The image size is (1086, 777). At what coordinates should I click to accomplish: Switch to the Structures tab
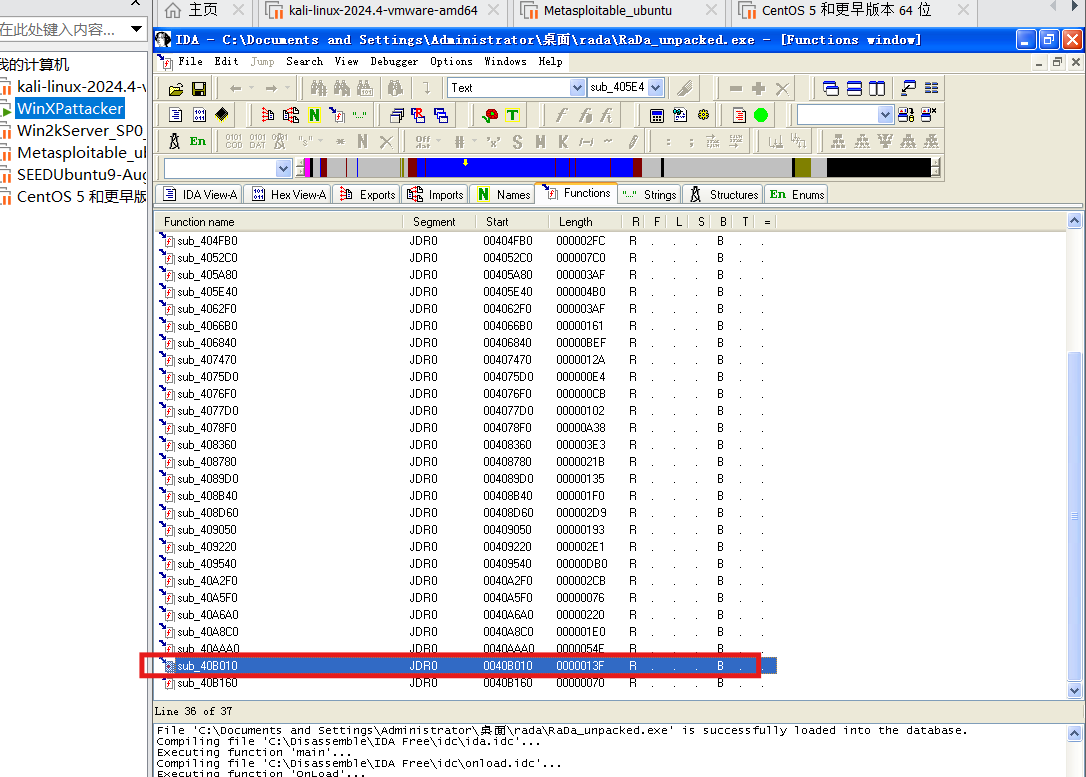coord(724,195)
